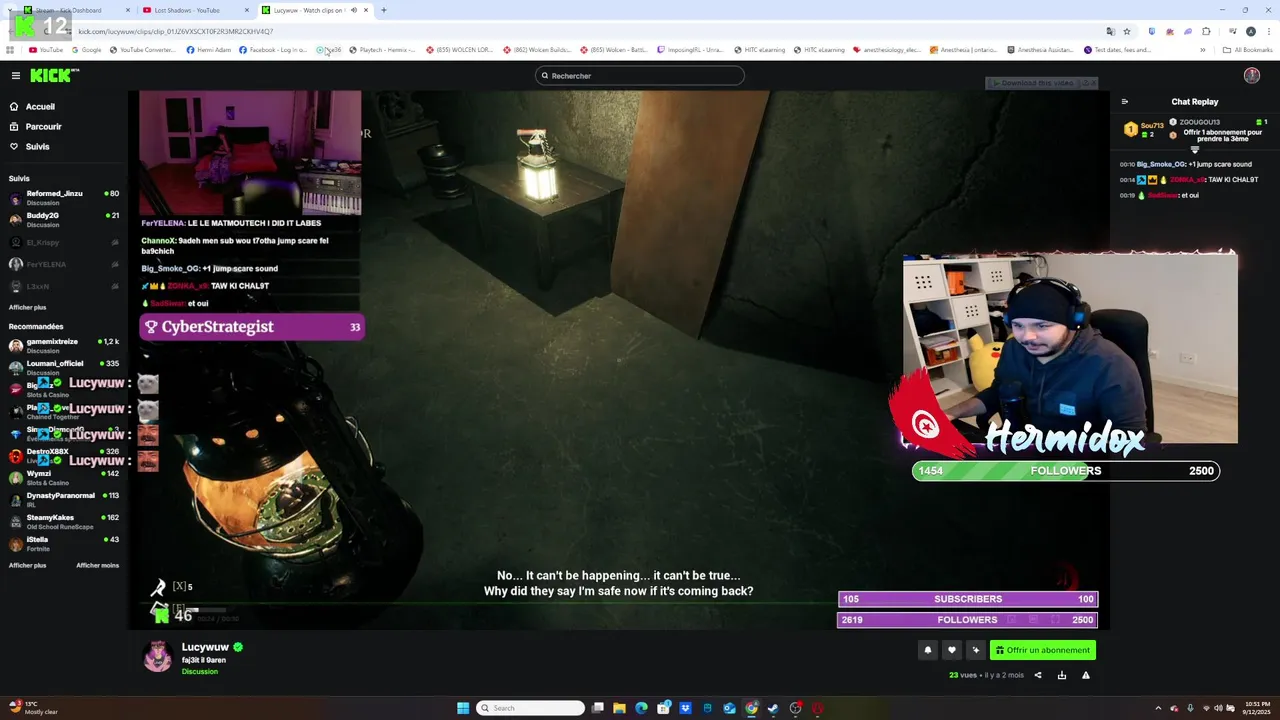
Task: Report the clip with warning icon
Action: [x=1085, y=675]
